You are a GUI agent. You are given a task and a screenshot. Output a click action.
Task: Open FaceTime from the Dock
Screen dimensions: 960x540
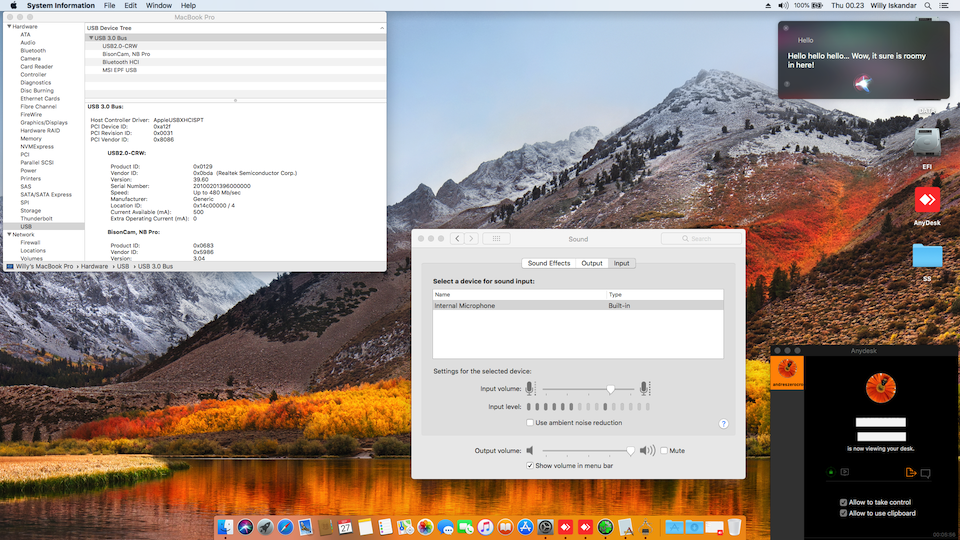[465, 527]
